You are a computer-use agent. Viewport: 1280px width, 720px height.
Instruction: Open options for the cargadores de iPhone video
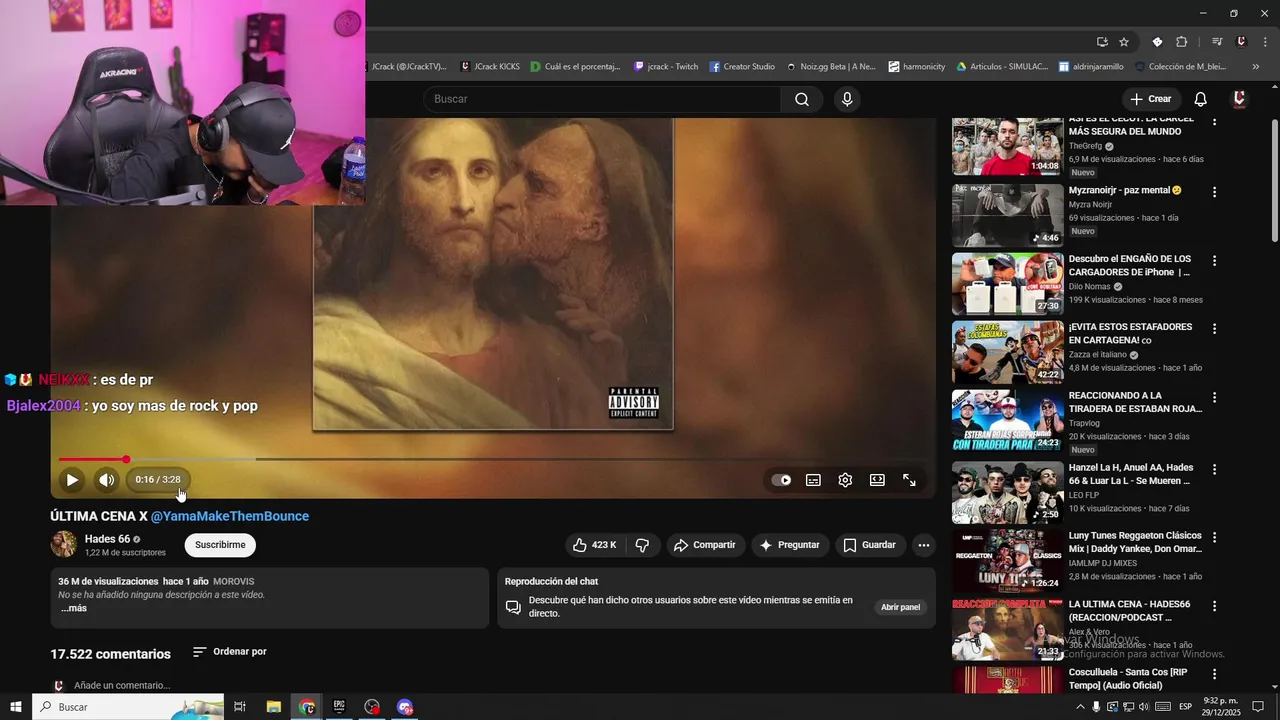tap(1215, 260)
